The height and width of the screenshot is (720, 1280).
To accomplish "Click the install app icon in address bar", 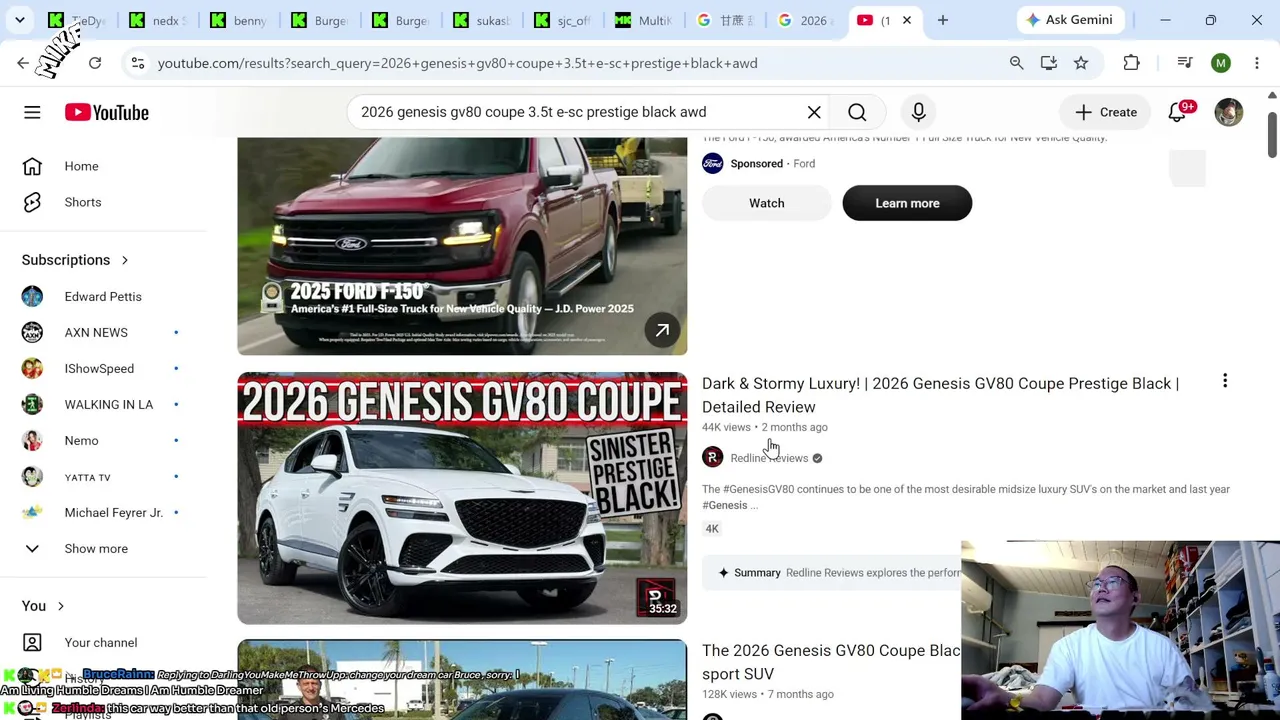I will [1048, 63].
